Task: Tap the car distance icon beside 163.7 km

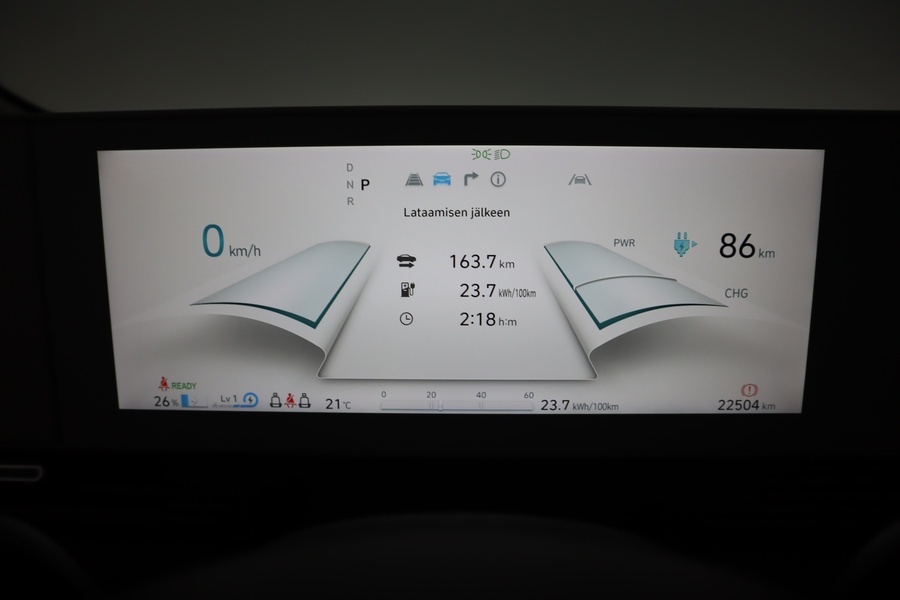Action: coord(406,262)
